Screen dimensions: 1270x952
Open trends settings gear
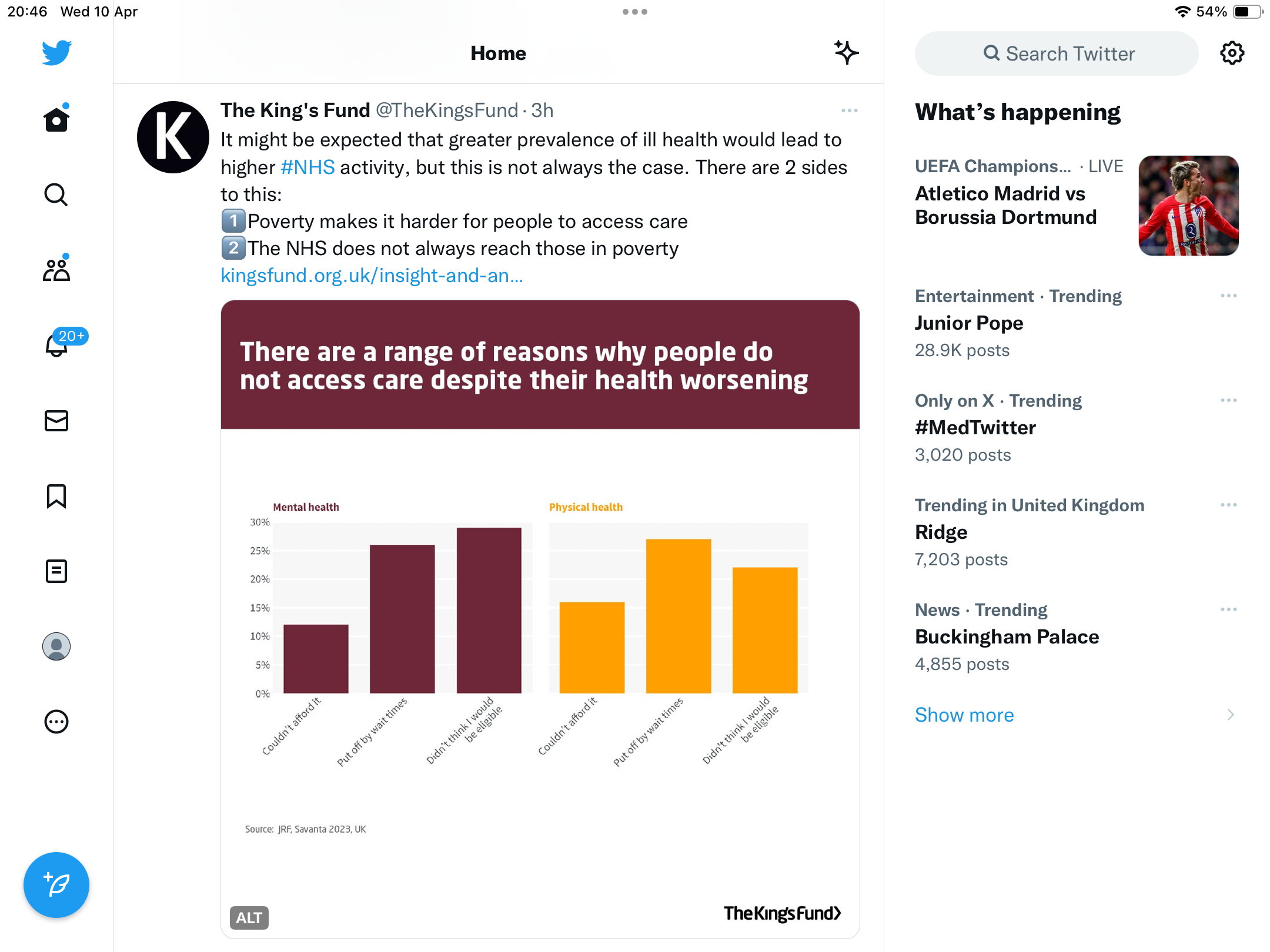pyautogui.click(x=1232, y=53)
